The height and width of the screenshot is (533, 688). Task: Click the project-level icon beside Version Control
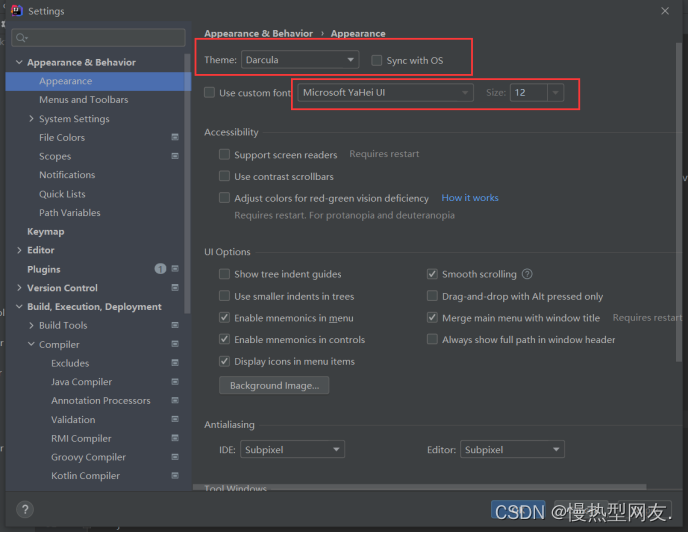tap(175, 288)
